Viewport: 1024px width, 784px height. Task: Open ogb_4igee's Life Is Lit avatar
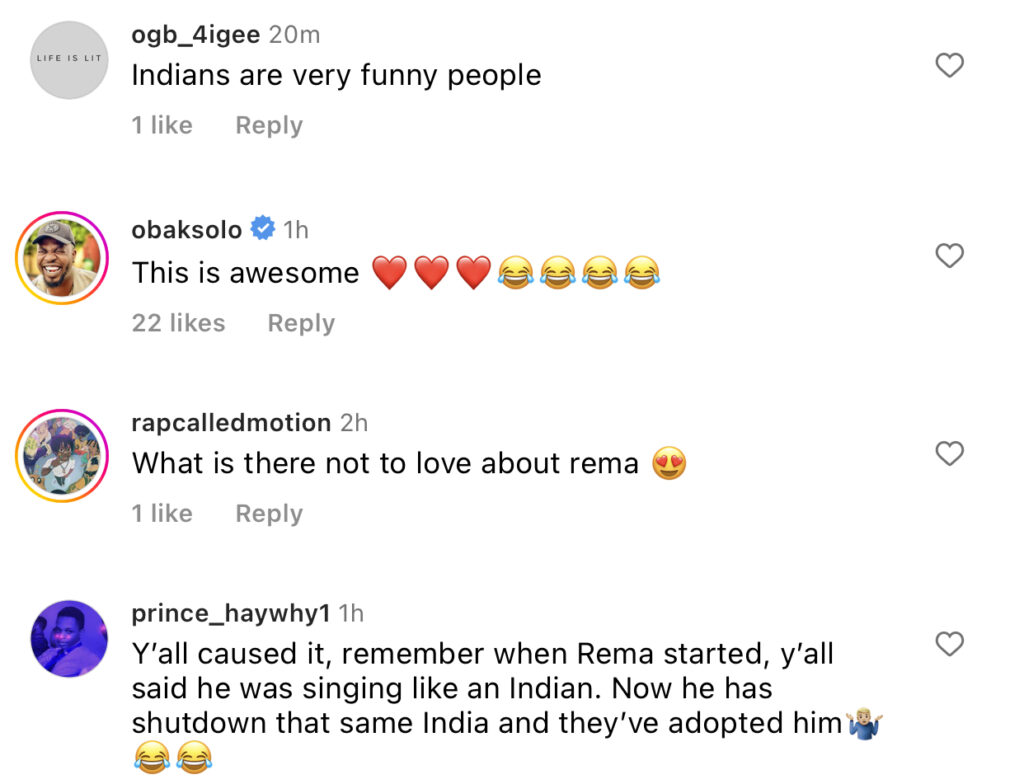pyautogui.click(x=69, y=61)
